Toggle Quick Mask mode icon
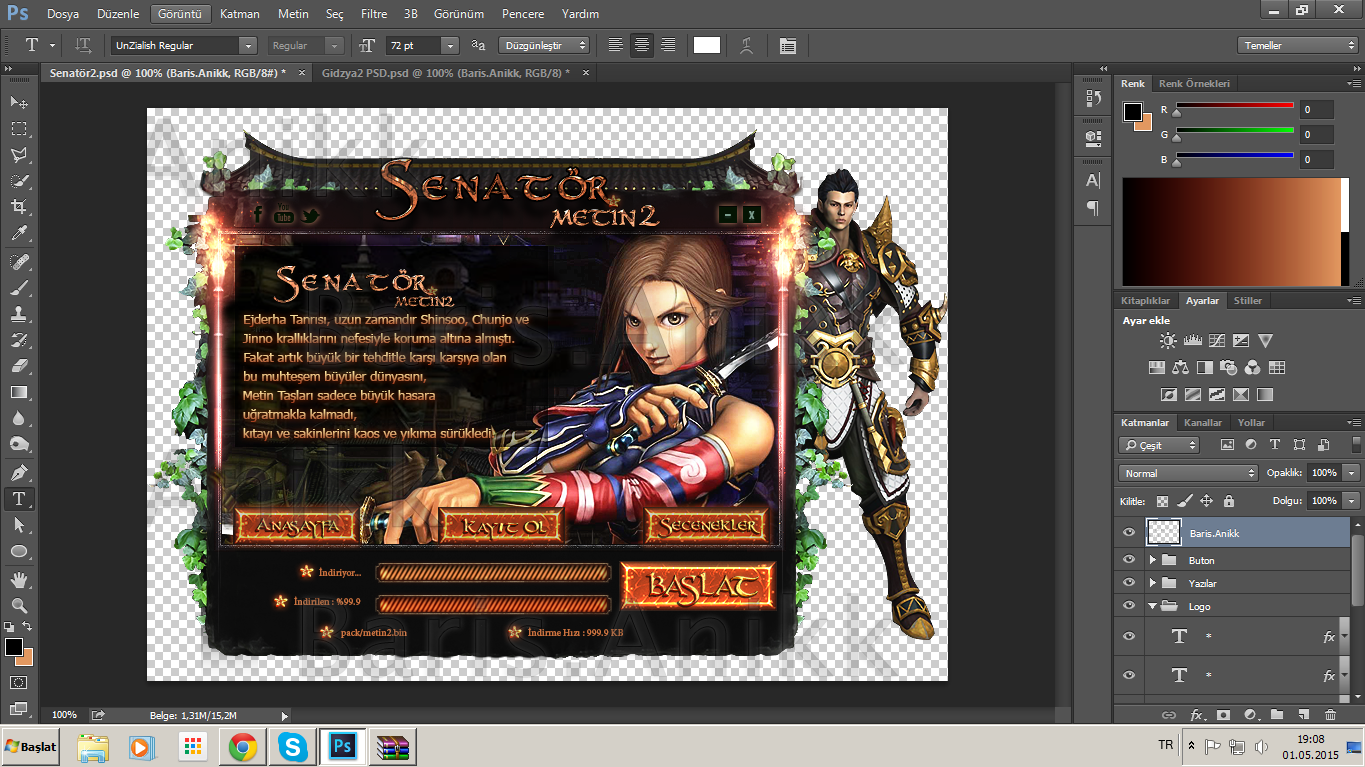Screen dimensions: 1365x767 (19, 682)
